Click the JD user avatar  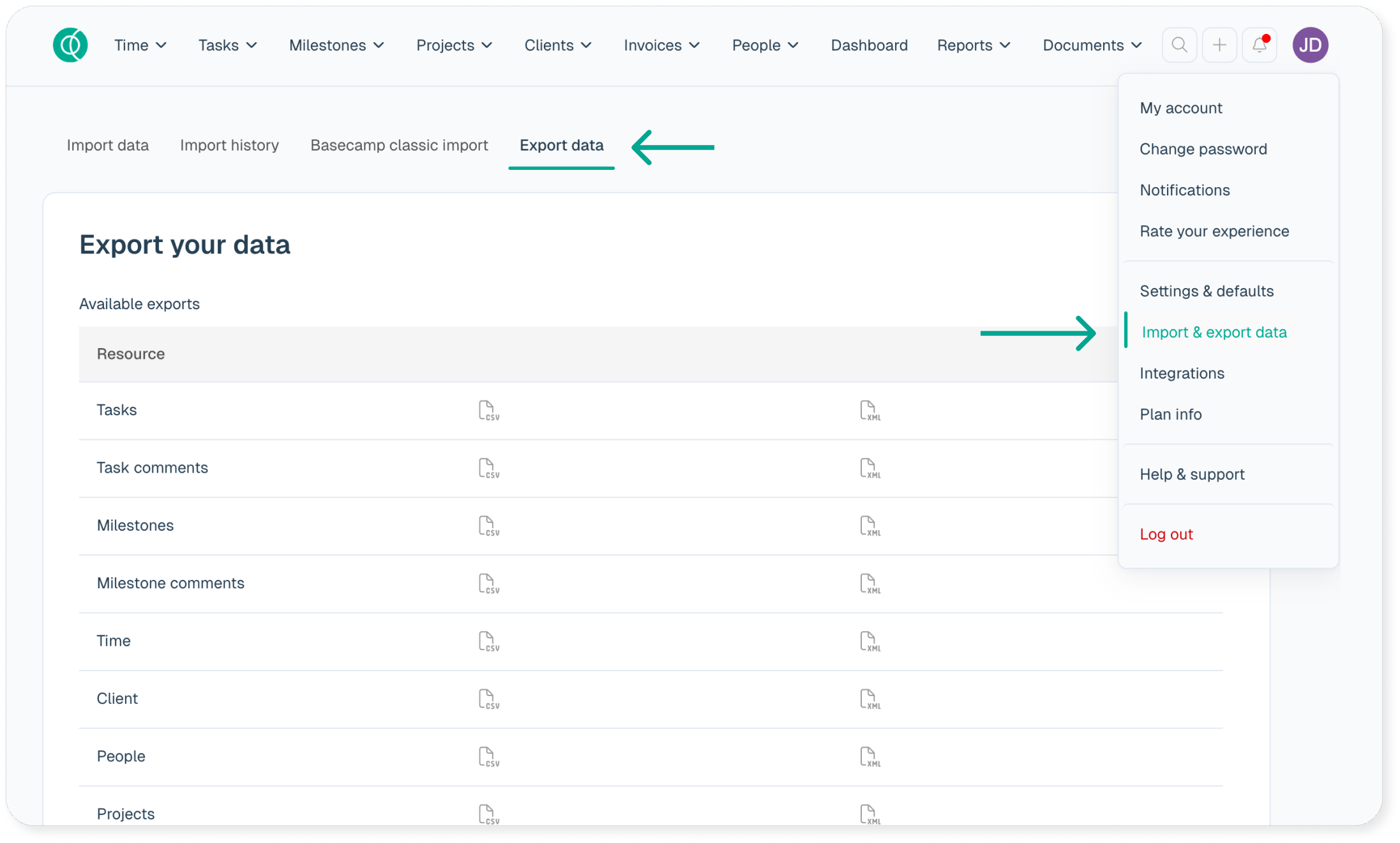coord(1310,45)
